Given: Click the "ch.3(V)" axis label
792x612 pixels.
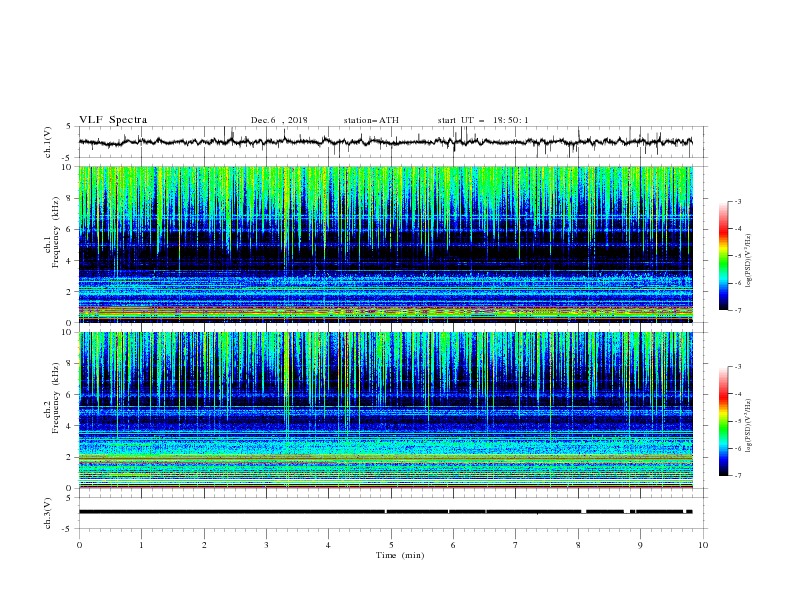Looking at the screenshot, I should [x=48, y=513].
